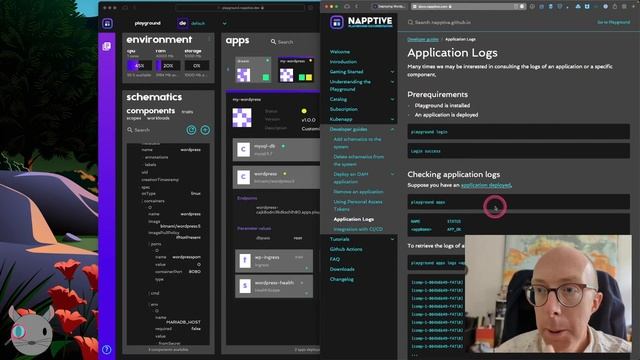Open the FAQ docs link
This screenshot has height=360, width=640.
point(335,259)
